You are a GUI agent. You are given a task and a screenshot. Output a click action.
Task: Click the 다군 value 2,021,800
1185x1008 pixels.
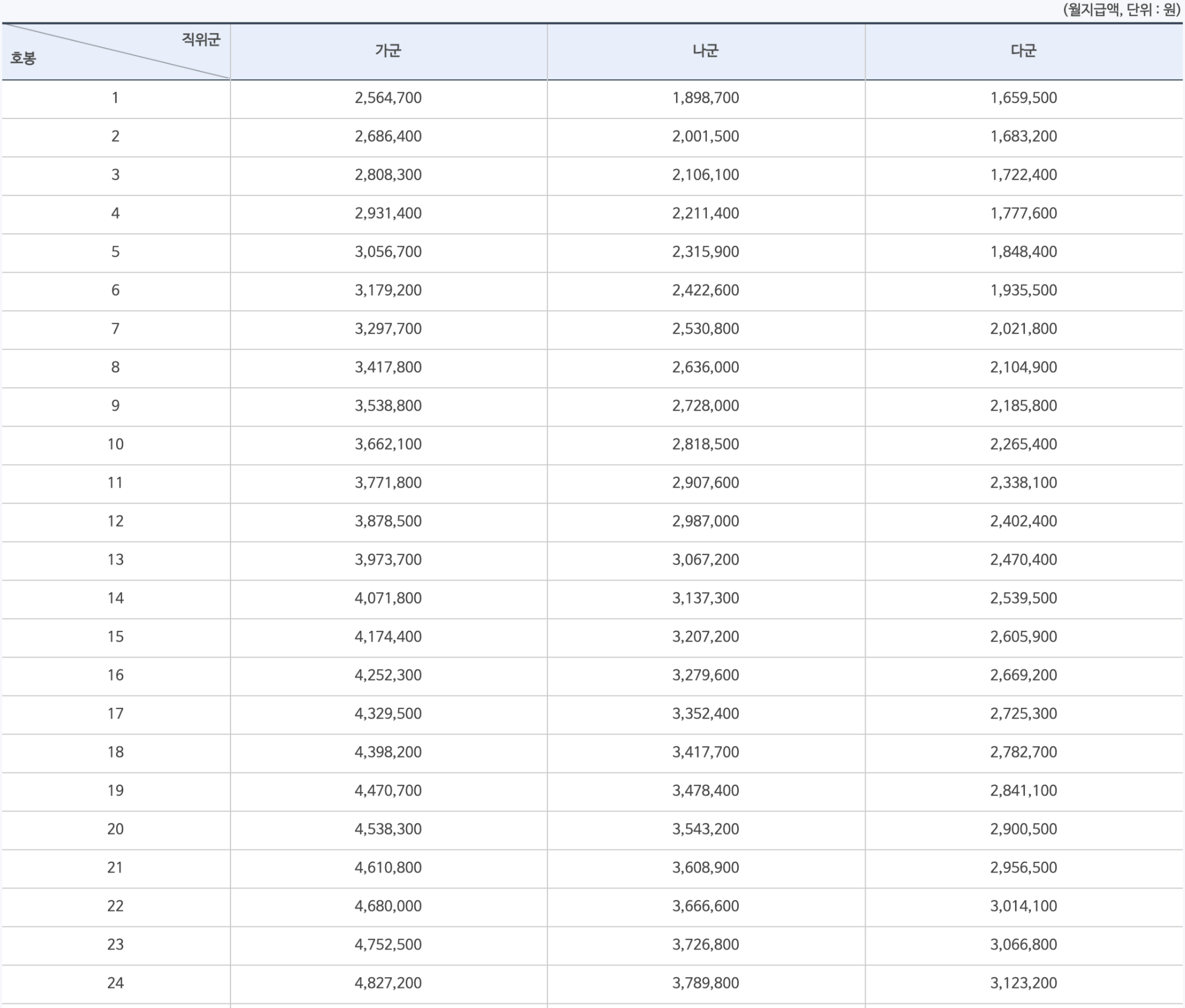[x=1023, y=329]
